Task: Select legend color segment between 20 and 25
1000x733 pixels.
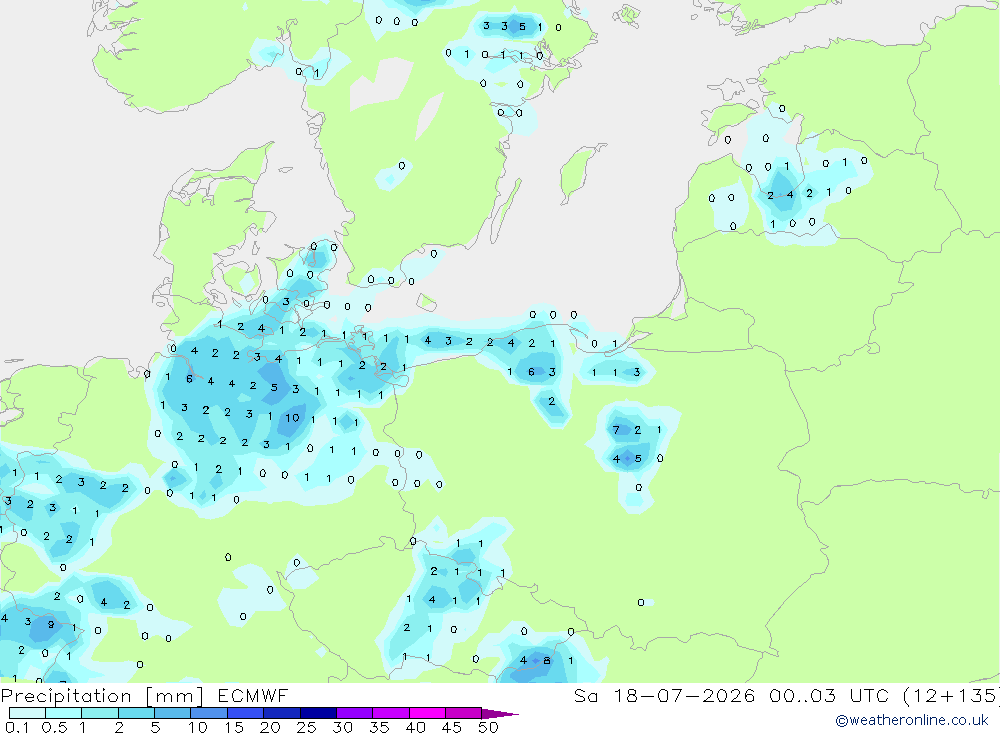Action: [x=281, y=713]
